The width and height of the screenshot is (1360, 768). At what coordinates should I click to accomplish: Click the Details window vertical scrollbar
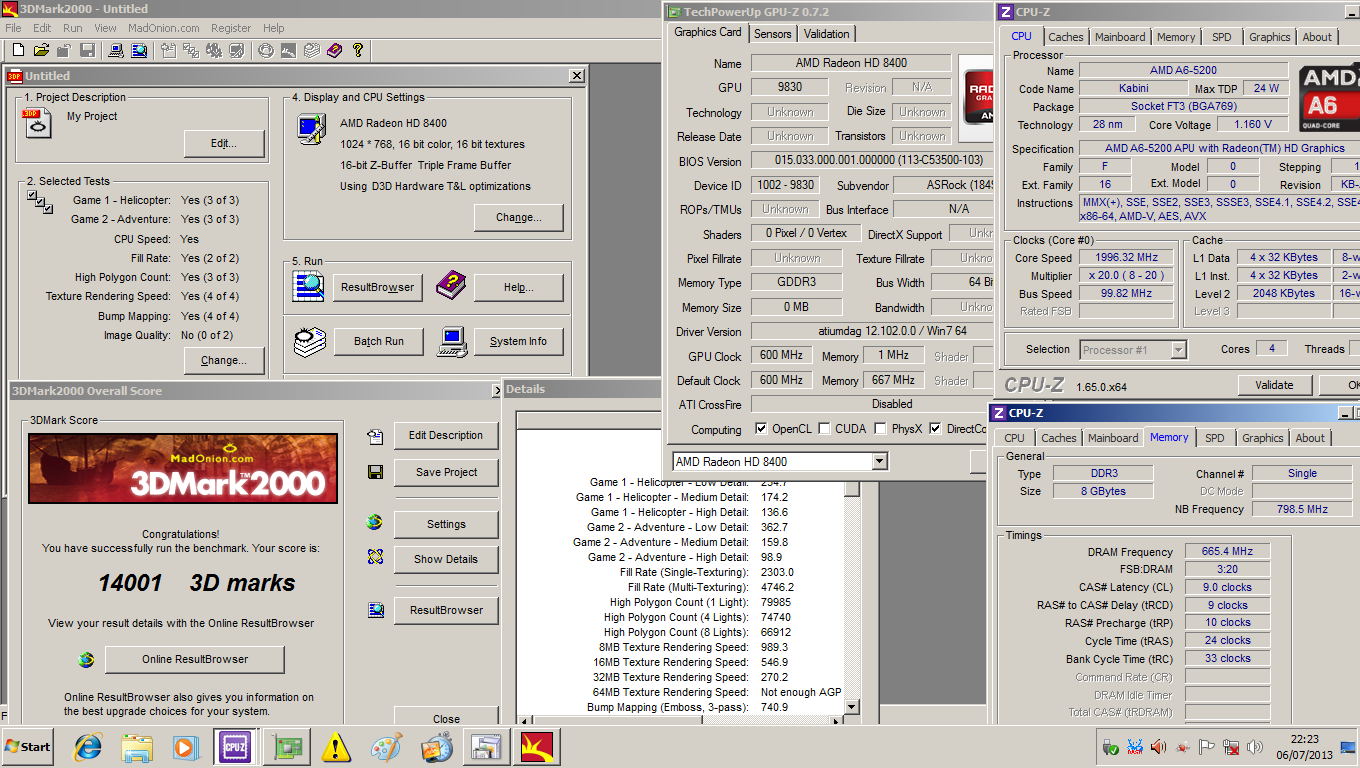coord(852,600)
